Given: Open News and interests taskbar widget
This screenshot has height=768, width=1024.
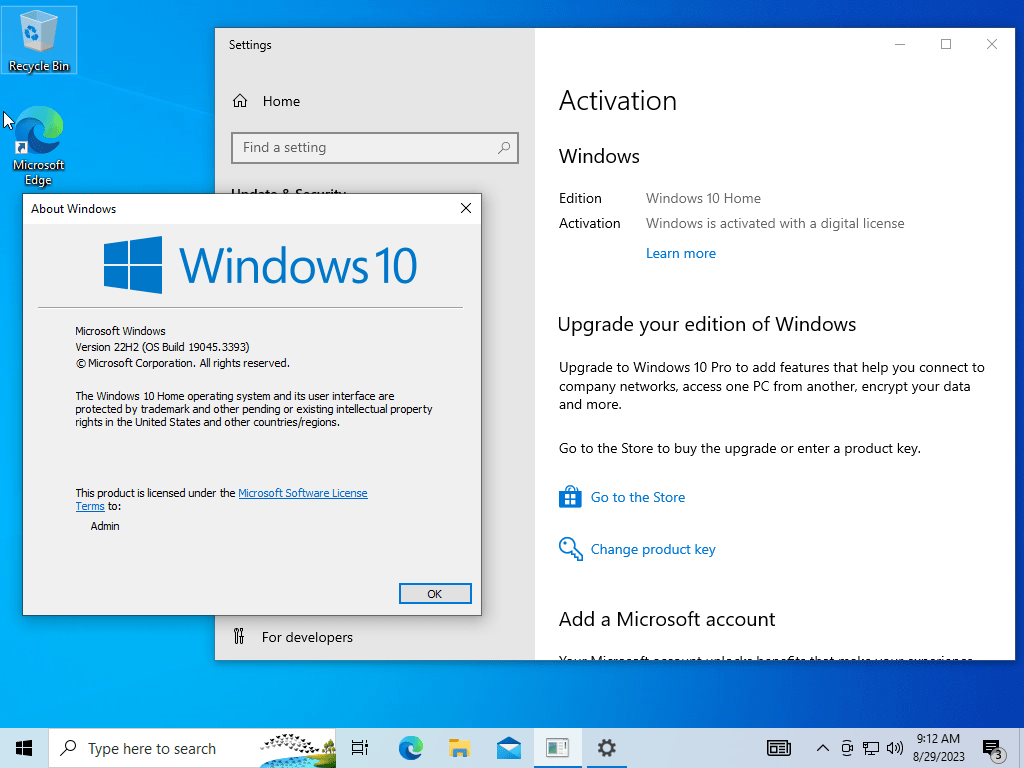Looking at the screenshot, I should tap(778, 748).
